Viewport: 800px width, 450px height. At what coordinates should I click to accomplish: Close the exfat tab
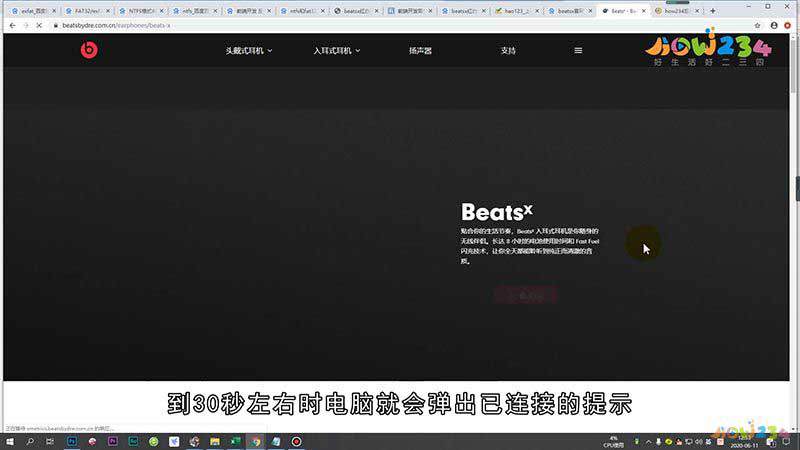(x=54, y=11)
